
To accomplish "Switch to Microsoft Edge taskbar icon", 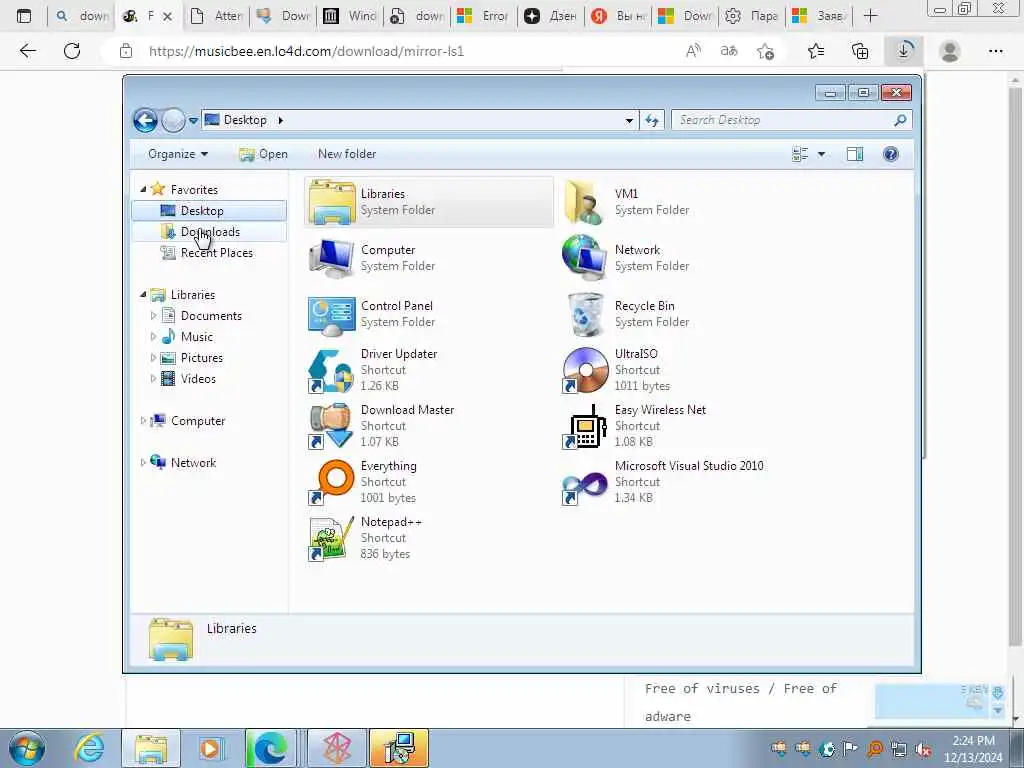I will click(x=270, y=748).
